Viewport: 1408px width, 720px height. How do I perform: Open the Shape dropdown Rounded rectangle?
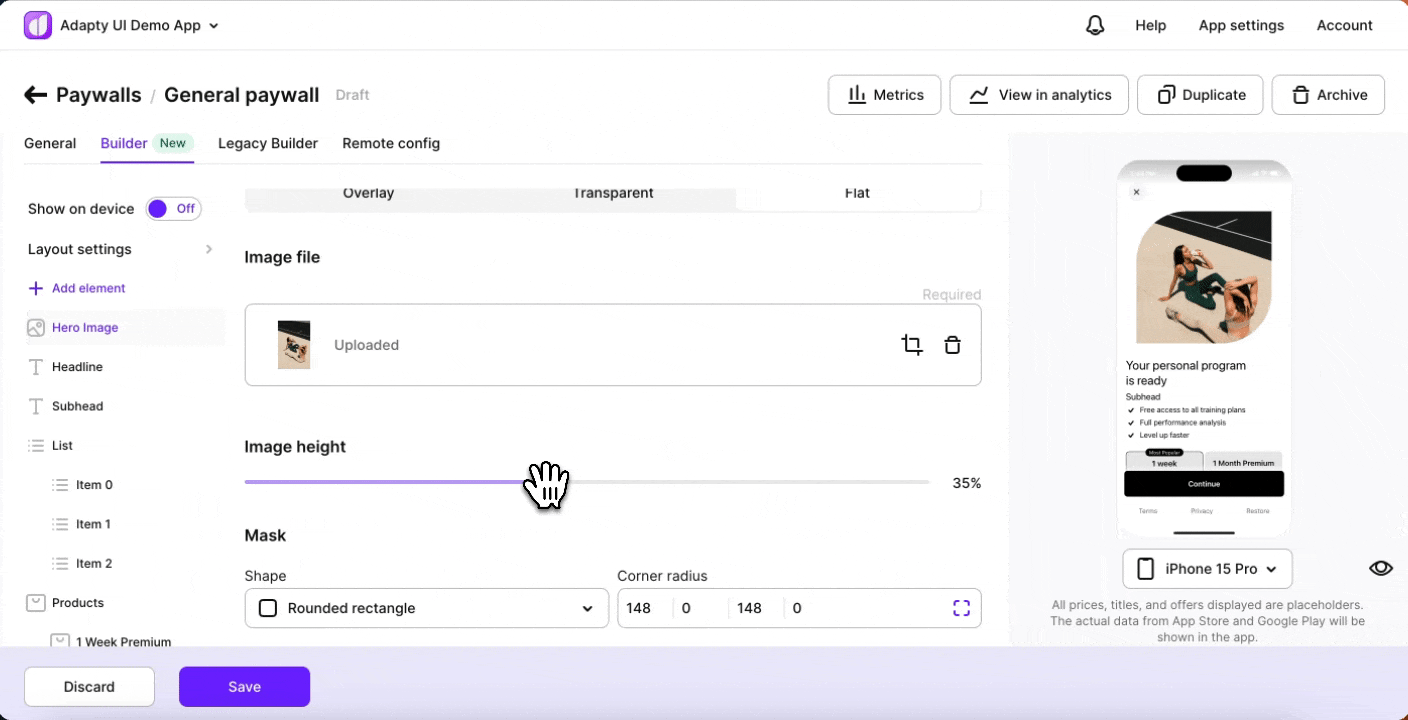tap(426, 608)
